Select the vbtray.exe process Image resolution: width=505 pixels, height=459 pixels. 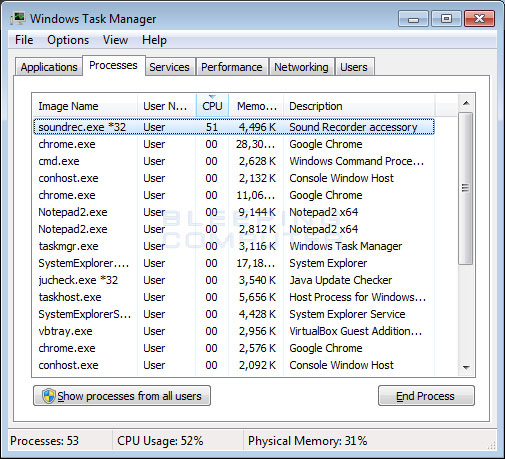(x=234, y=331)
